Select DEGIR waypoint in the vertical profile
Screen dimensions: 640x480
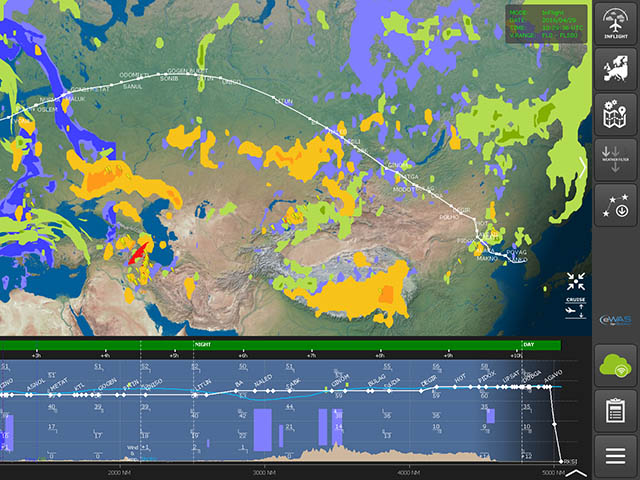(x=429, y=380)
